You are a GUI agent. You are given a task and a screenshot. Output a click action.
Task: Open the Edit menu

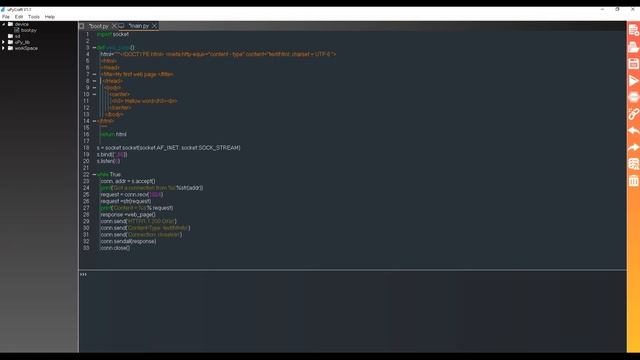pyautogui.click(x=19, y=17)
